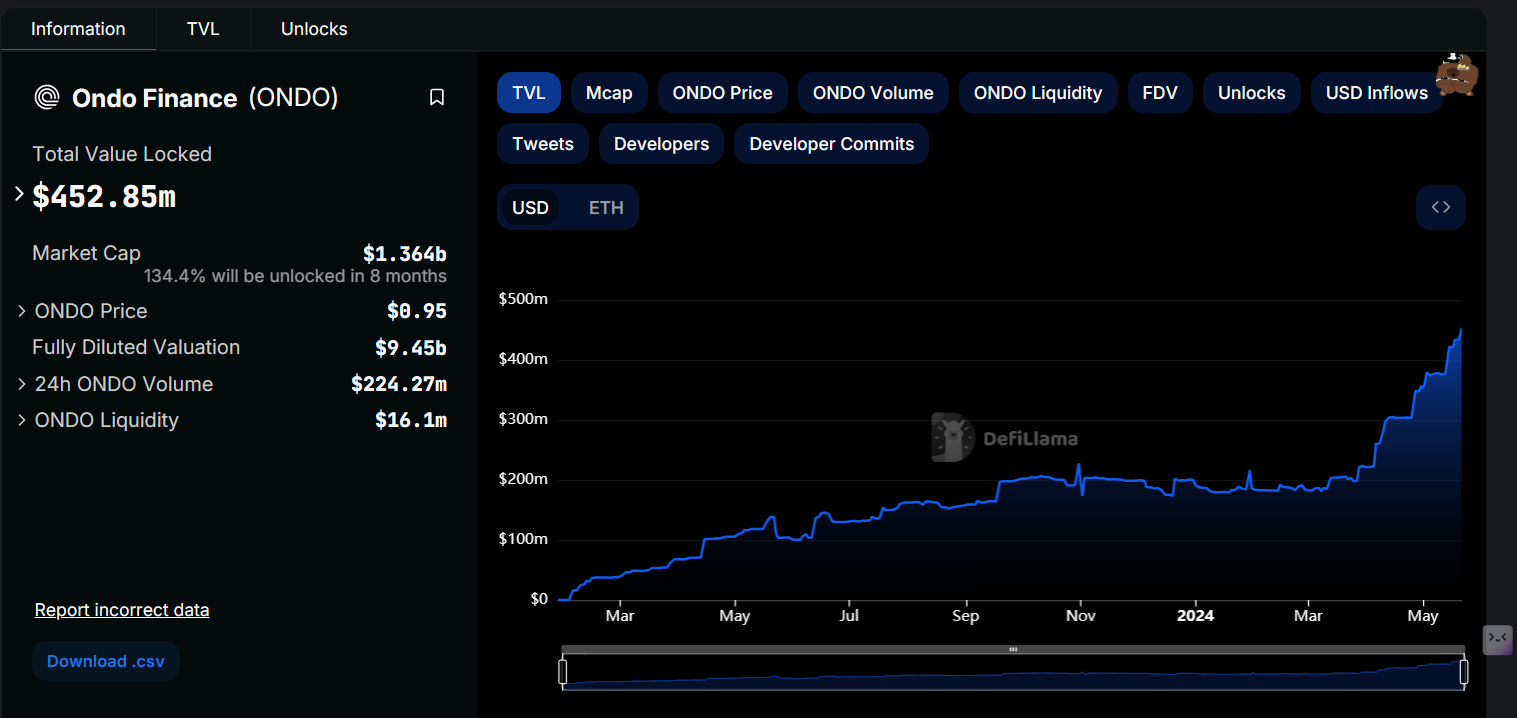Toggle the Tweets chart series
Screen dimensions: 1517x718
(x=543, y=144)
